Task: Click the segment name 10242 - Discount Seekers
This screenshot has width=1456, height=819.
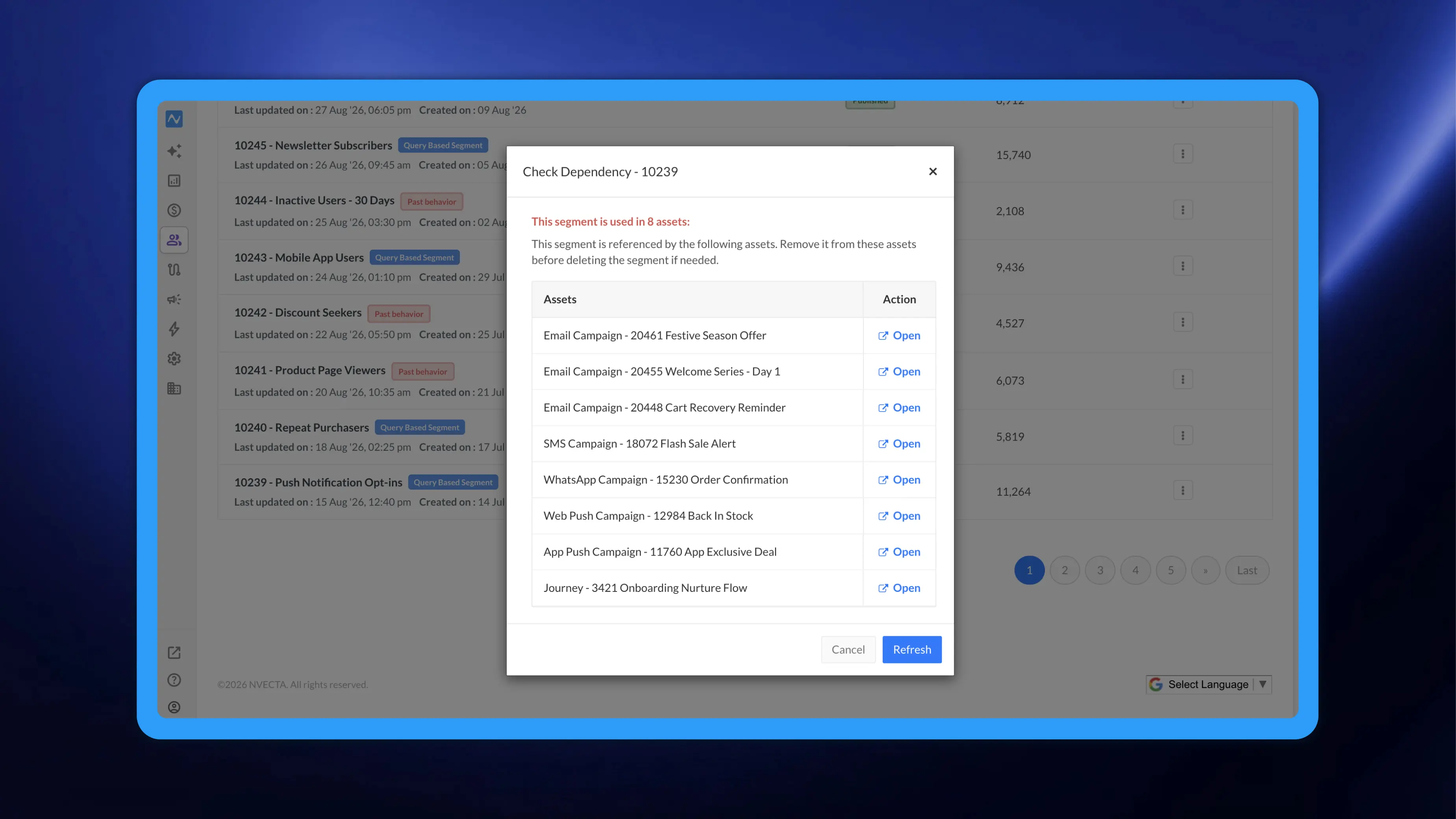Action: coord(298,313)
